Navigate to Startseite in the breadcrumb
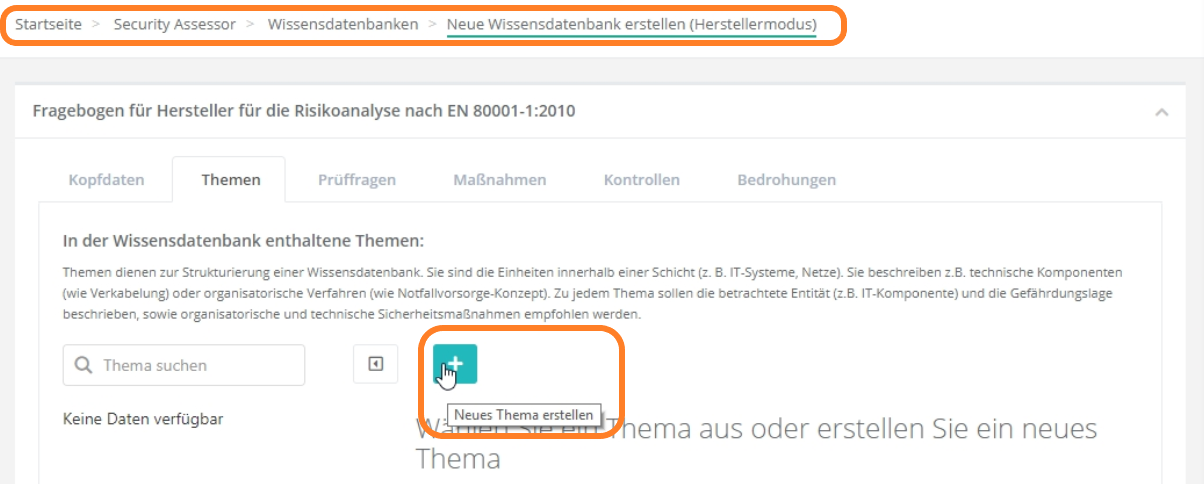1204x484 pixels. [x=47, y=24]
